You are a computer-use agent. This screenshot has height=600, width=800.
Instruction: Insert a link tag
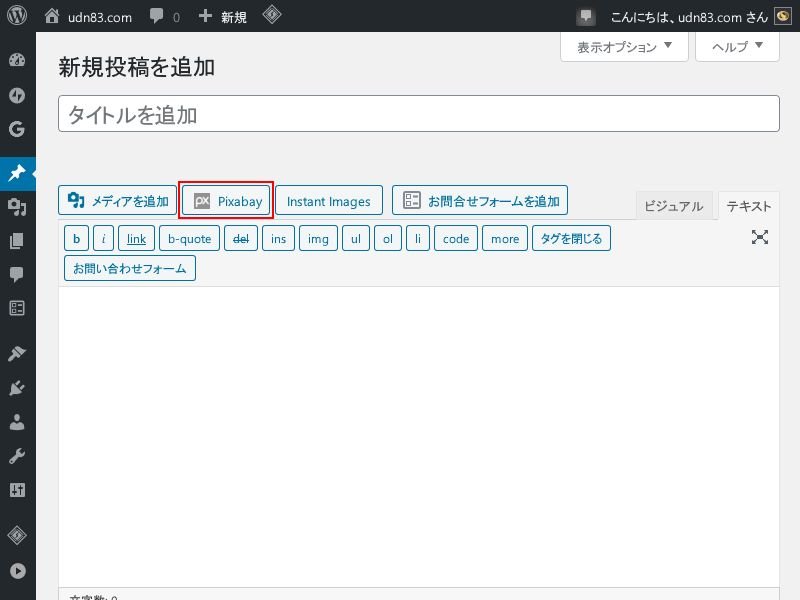click(136, 238)
